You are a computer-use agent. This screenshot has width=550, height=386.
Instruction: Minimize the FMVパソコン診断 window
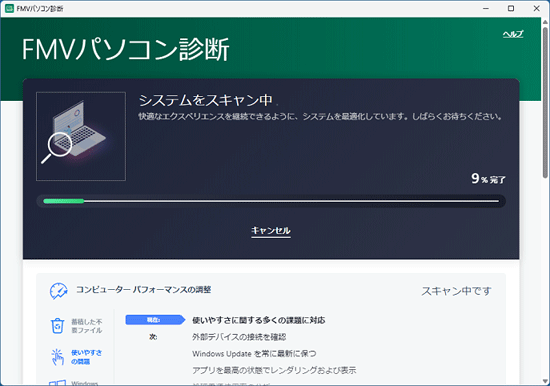point(486,8)
